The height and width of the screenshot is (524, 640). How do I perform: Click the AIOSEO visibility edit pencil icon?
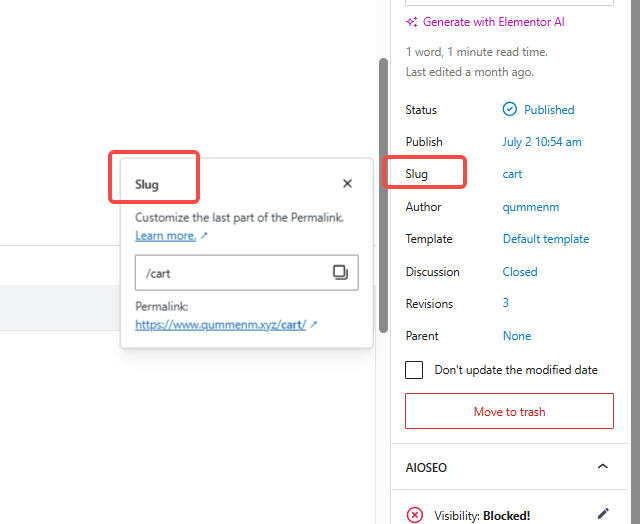(603, 514)
